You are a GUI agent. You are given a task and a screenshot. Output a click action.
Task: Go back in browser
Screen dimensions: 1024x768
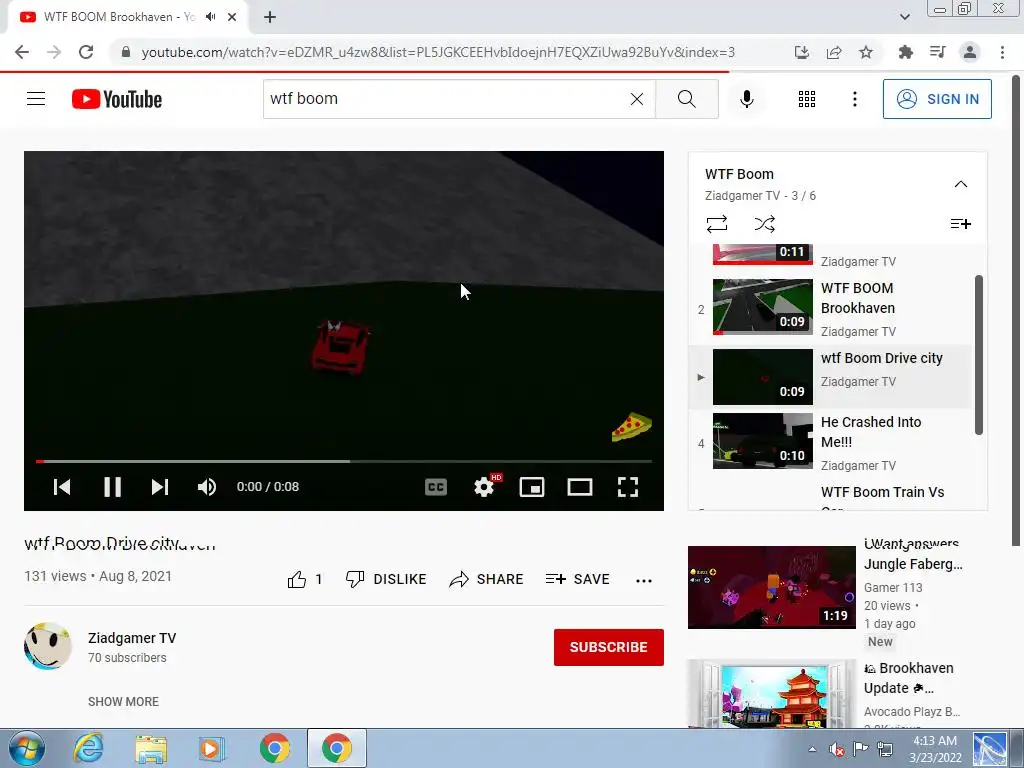point(22,52)
